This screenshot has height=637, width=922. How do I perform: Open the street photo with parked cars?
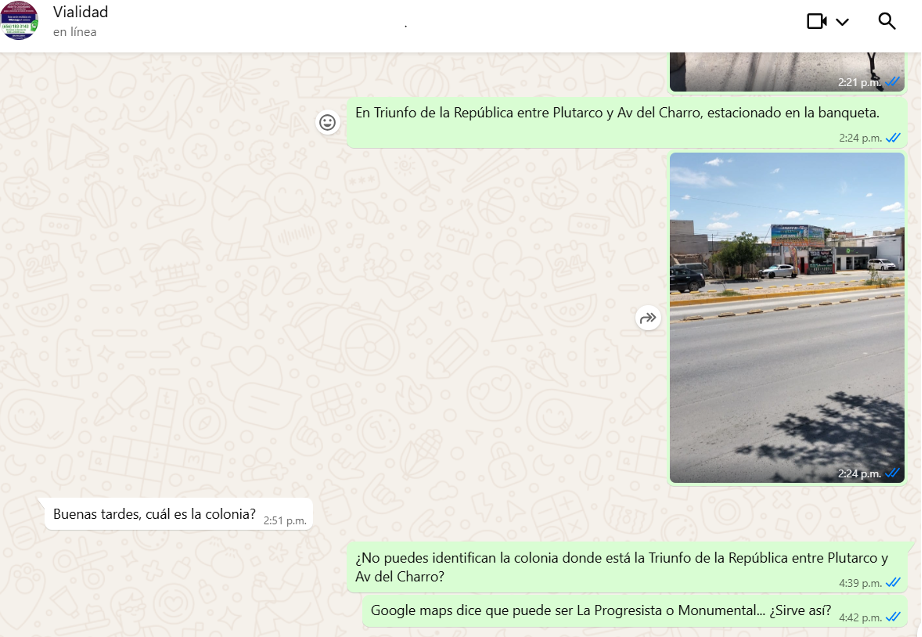[786, 317]
